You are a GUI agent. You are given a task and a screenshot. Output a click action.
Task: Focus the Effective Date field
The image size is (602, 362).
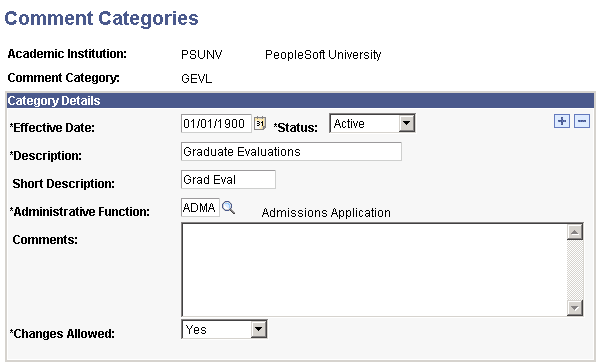click(216, 123)
